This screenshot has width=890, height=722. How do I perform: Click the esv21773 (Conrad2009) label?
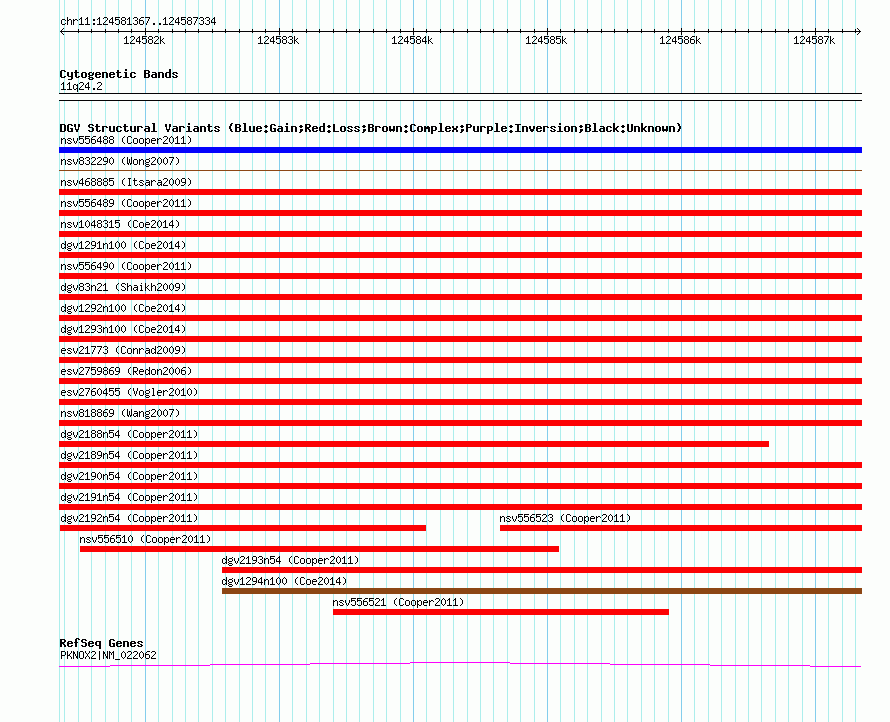click(x=123, y=350)
